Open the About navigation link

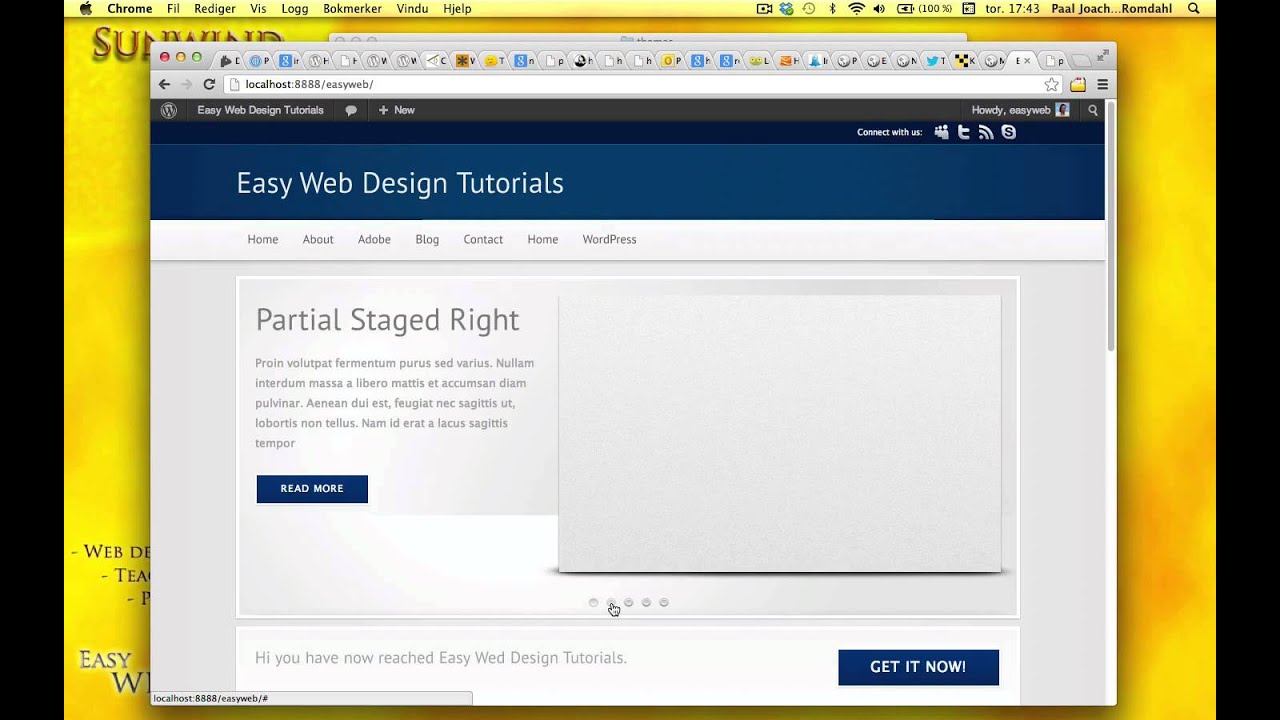318,239
